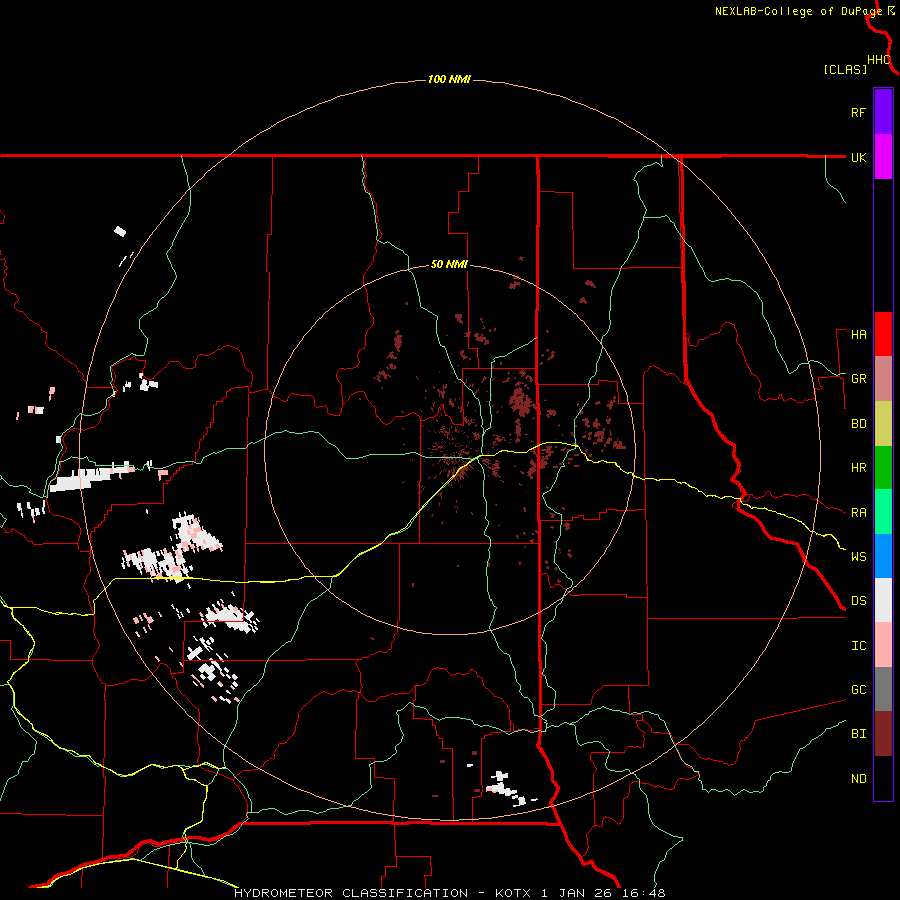Click the '50 NMI' range ring label
This screenshot has width=900, height=900.
(449, 265)
